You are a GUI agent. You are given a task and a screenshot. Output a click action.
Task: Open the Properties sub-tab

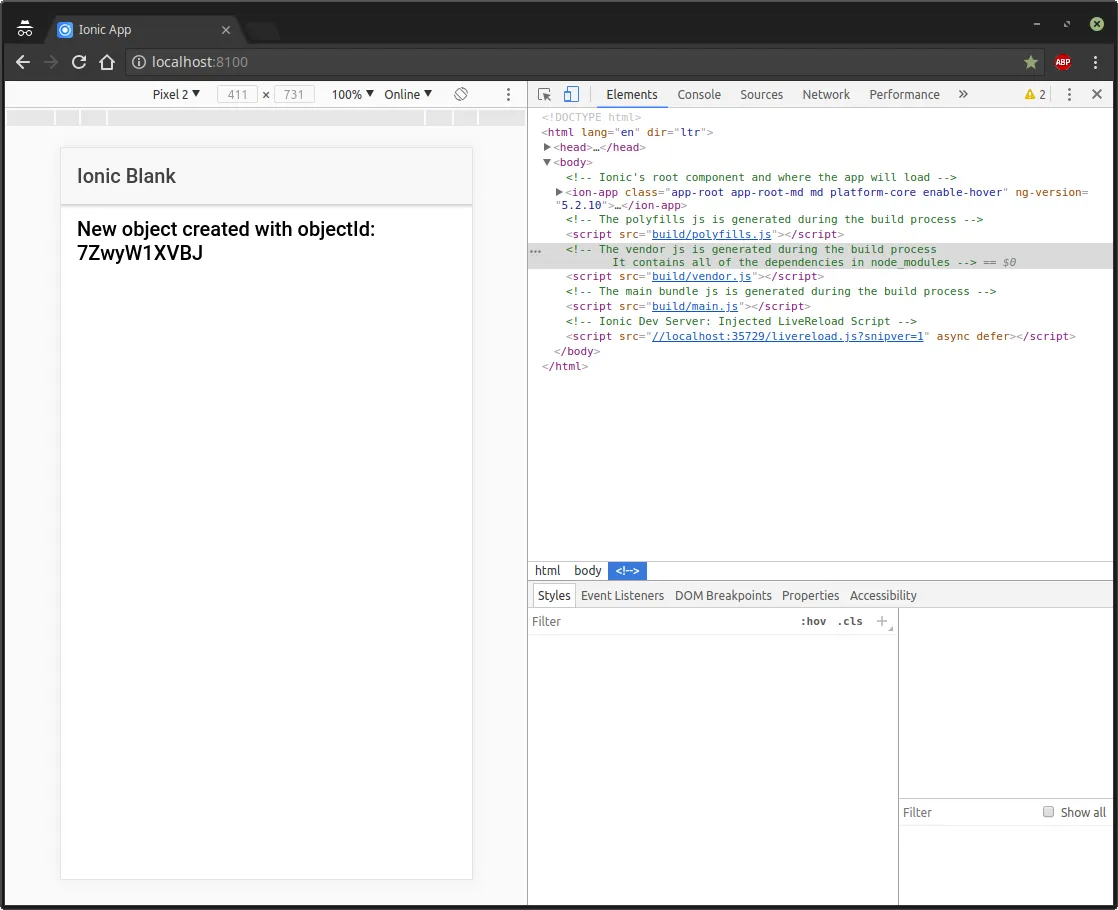coord(810,595)
